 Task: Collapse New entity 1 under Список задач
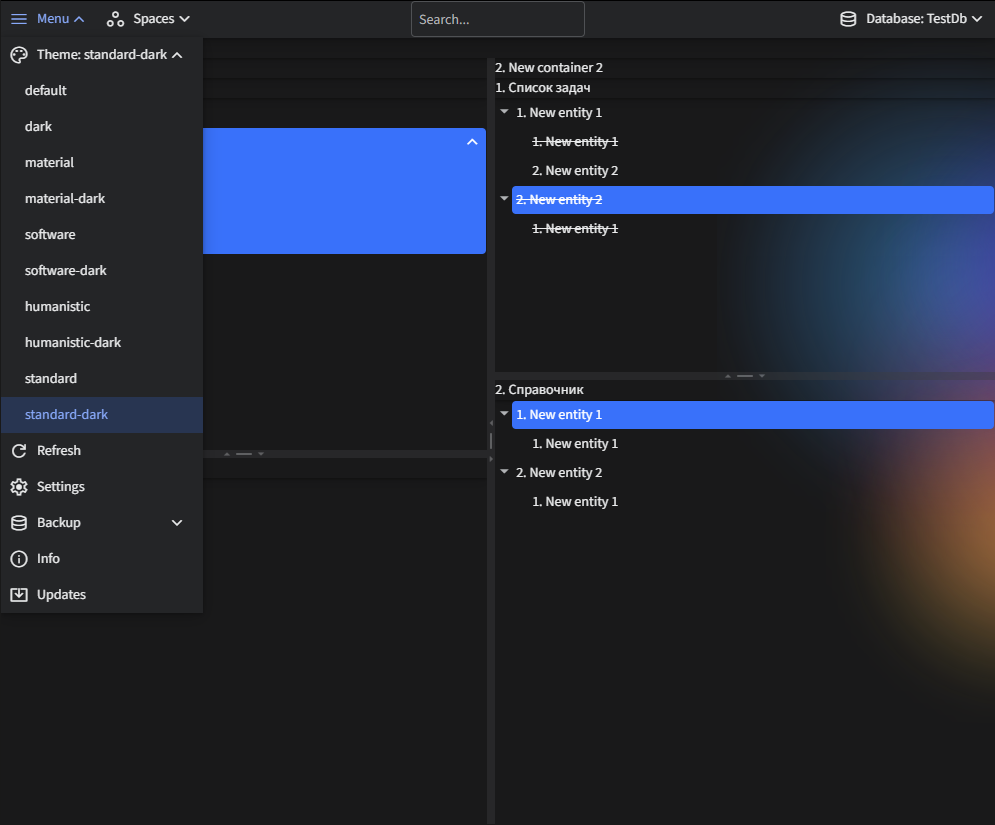tap(504, 112)
